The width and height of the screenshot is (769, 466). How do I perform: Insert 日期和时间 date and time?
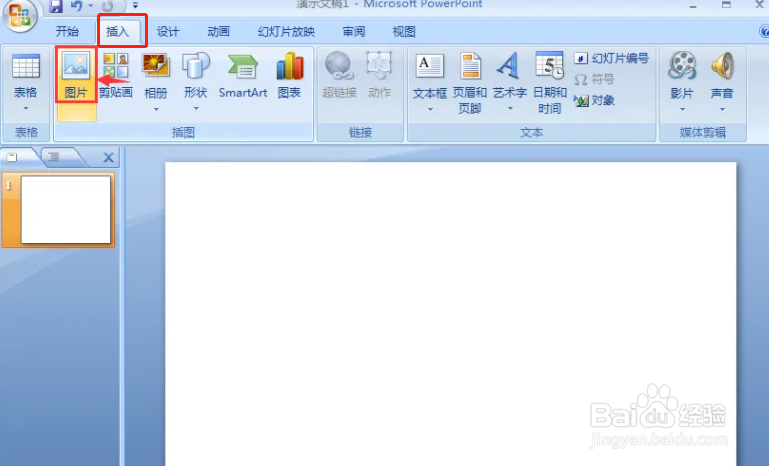tap(550, 83)
